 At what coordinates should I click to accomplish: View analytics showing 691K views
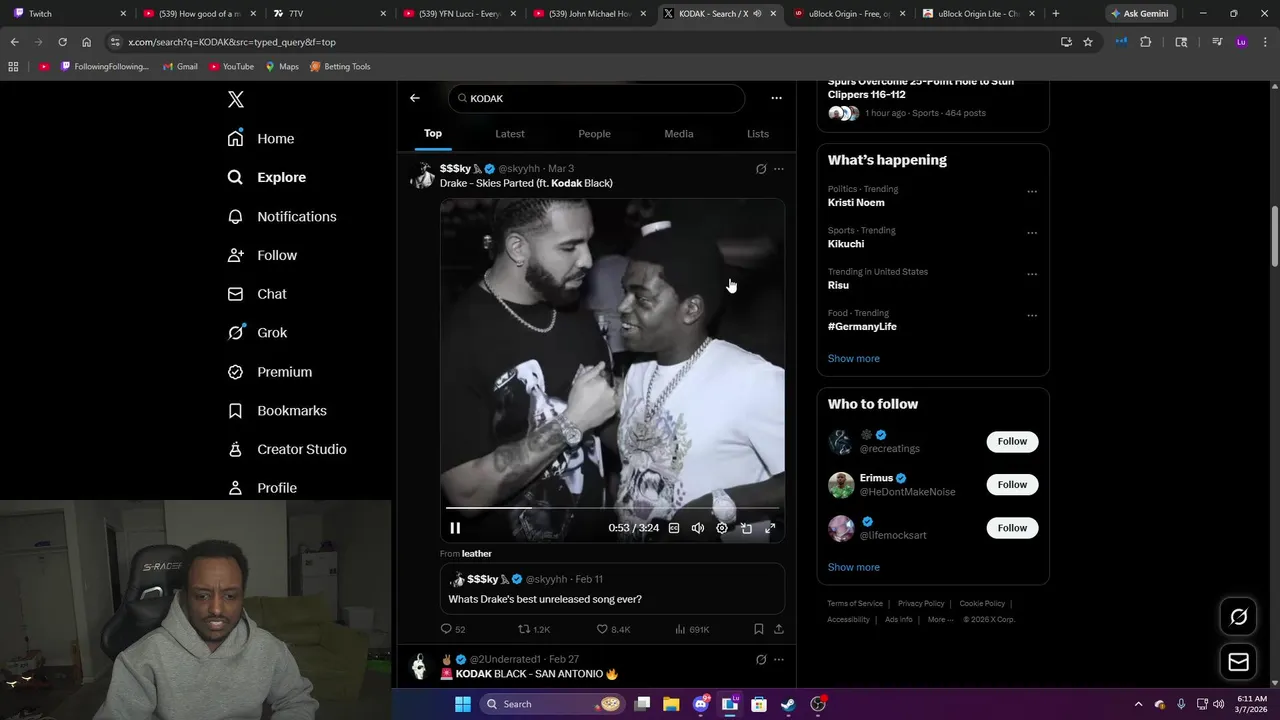tap(692, 629)
